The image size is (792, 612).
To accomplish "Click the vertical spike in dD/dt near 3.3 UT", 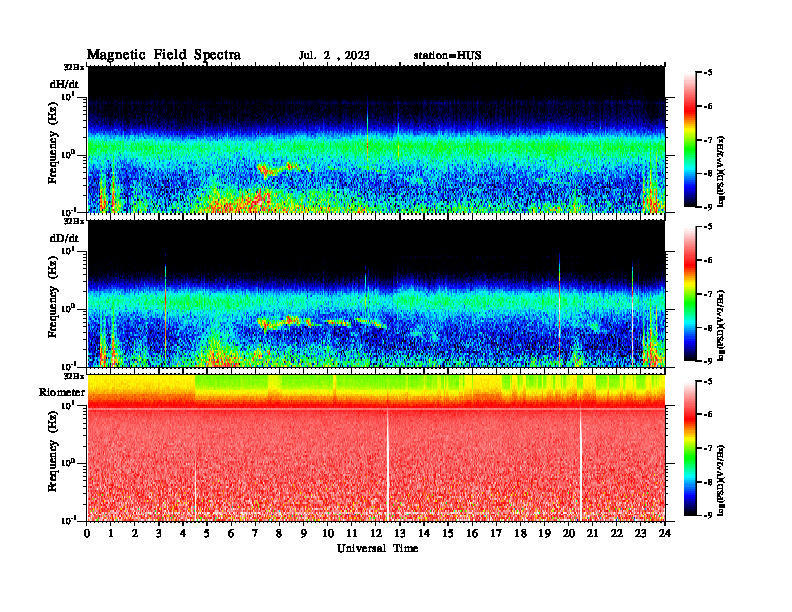I will pos(165,308).
